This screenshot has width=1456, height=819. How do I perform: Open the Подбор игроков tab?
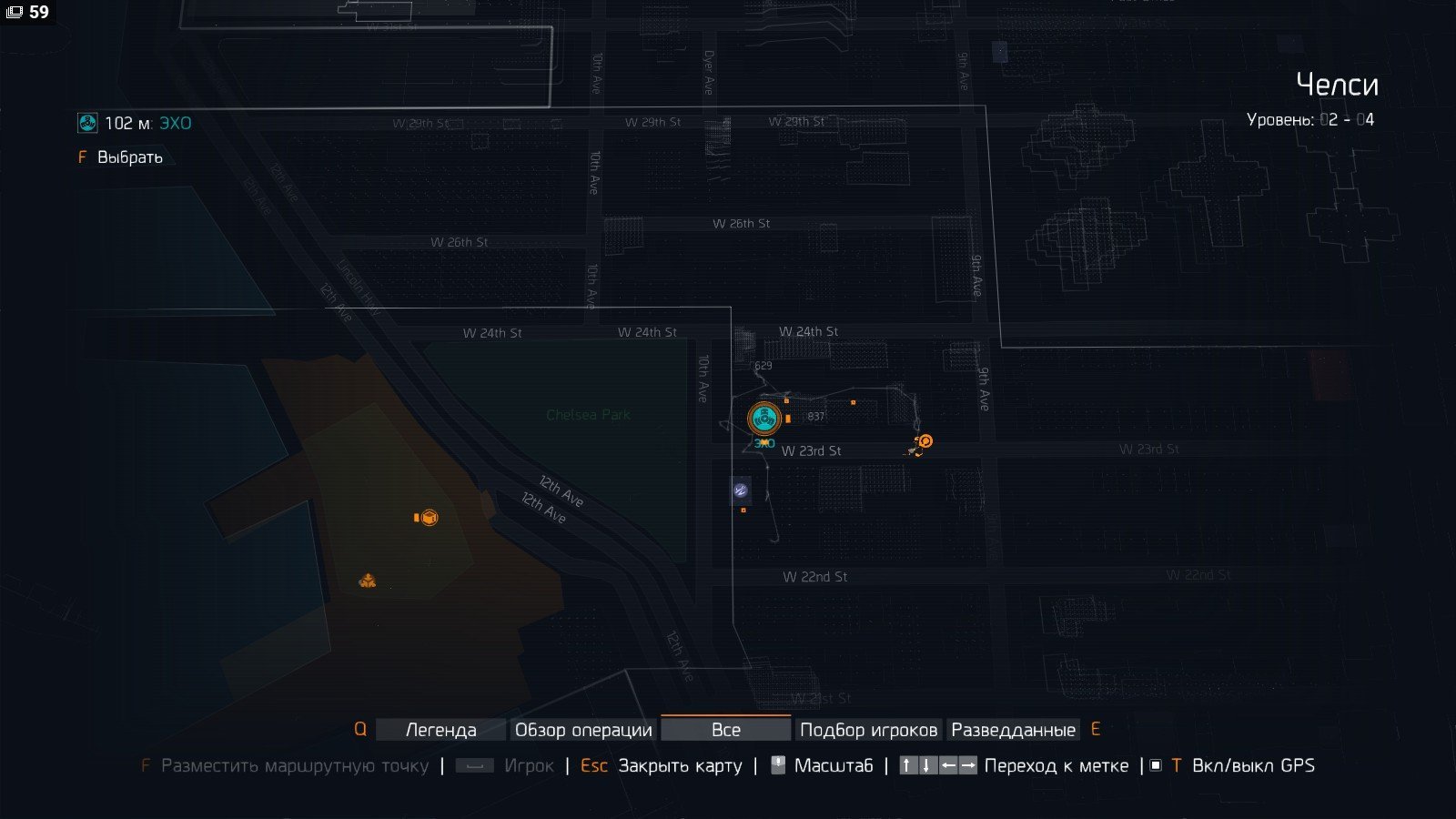[868, 730]
